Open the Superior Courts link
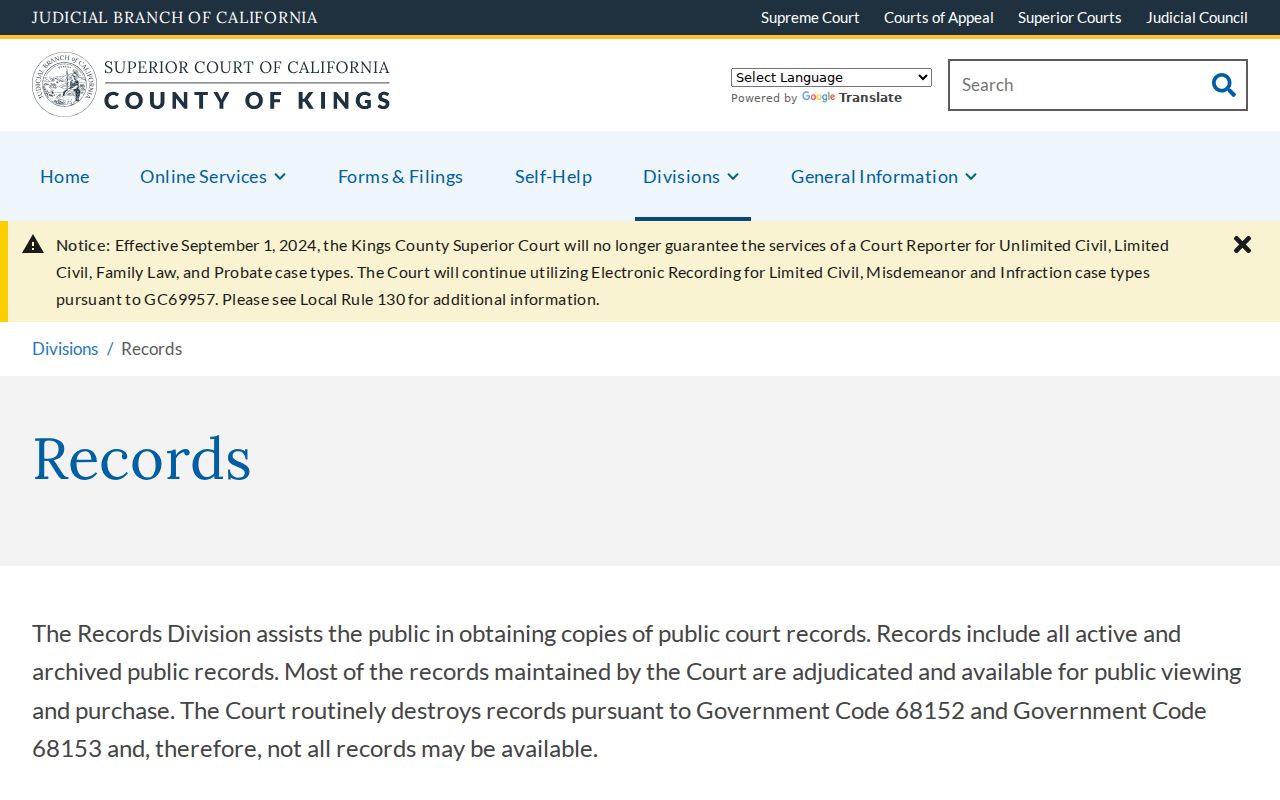 click(x=1070, y=17)
